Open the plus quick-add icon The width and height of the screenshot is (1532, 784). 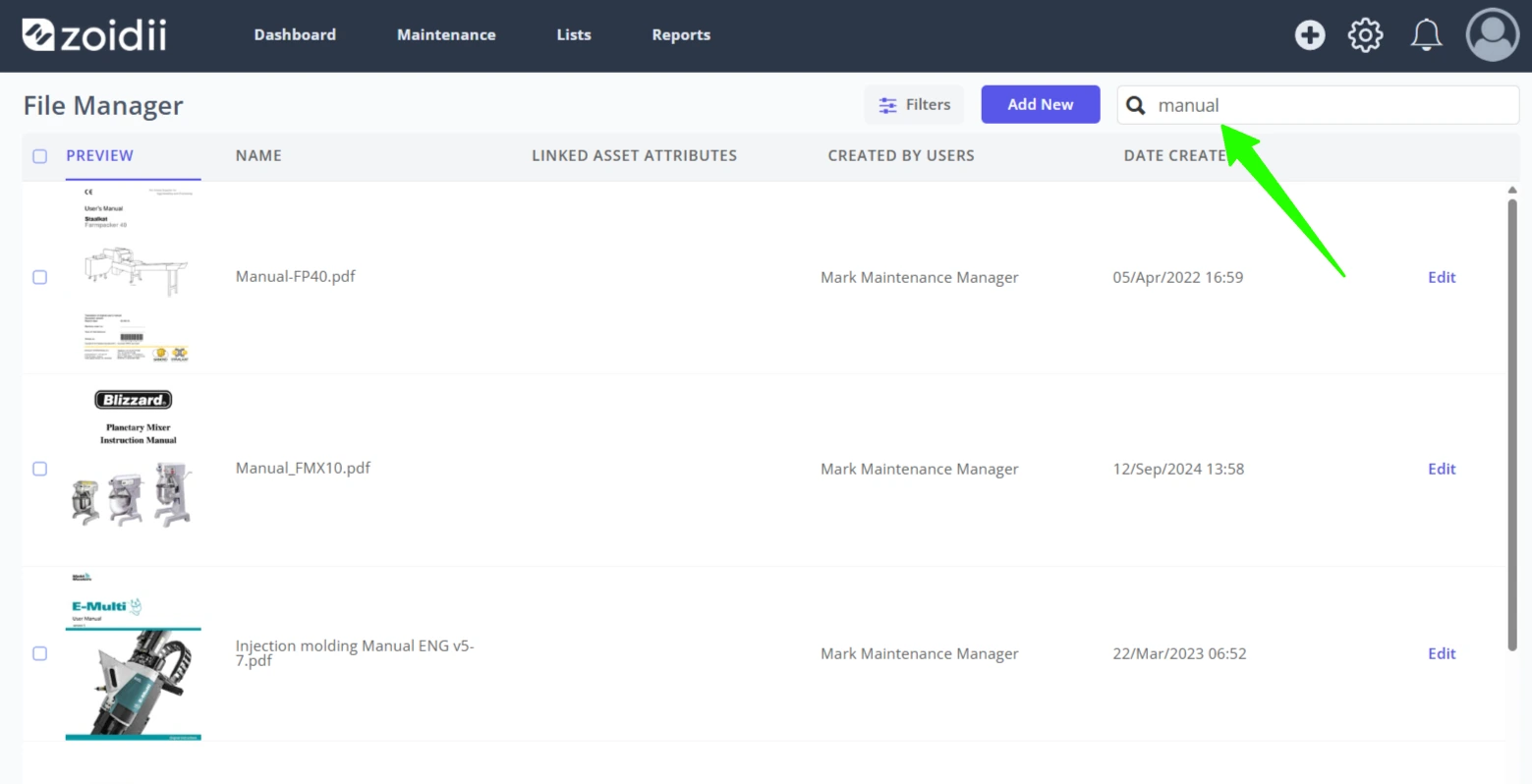click(x=1309, y=35)
